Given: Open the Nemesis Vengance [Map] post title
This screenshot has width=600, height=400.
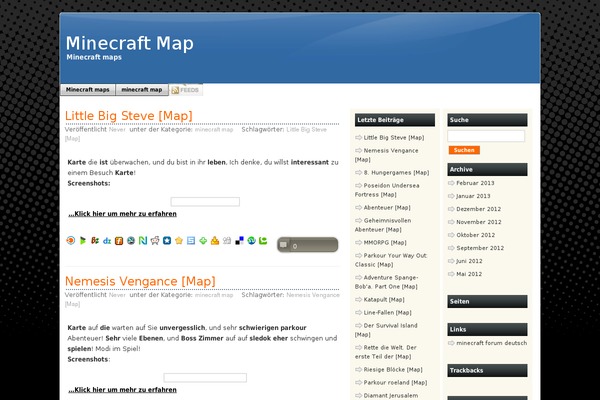Looking at the screenshot, I should coord(140,281).
